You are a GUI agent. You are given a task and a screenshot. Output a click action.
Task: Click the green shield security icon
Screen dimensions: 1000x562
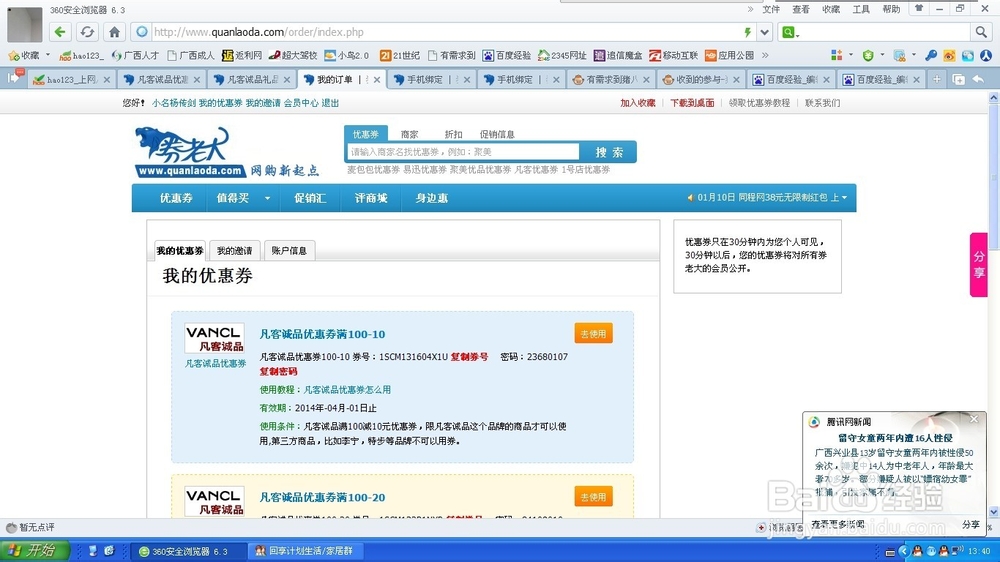868,55
